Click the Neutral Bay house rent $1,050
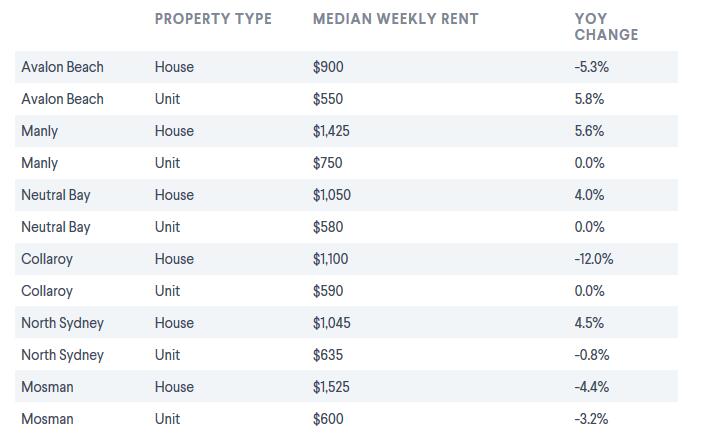This screenshot has width=701, height=437. (332, 195)
